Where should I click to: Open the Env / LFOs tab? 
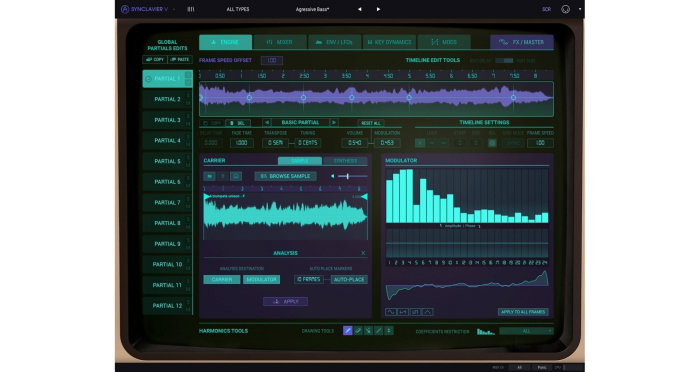pos(334,42)
